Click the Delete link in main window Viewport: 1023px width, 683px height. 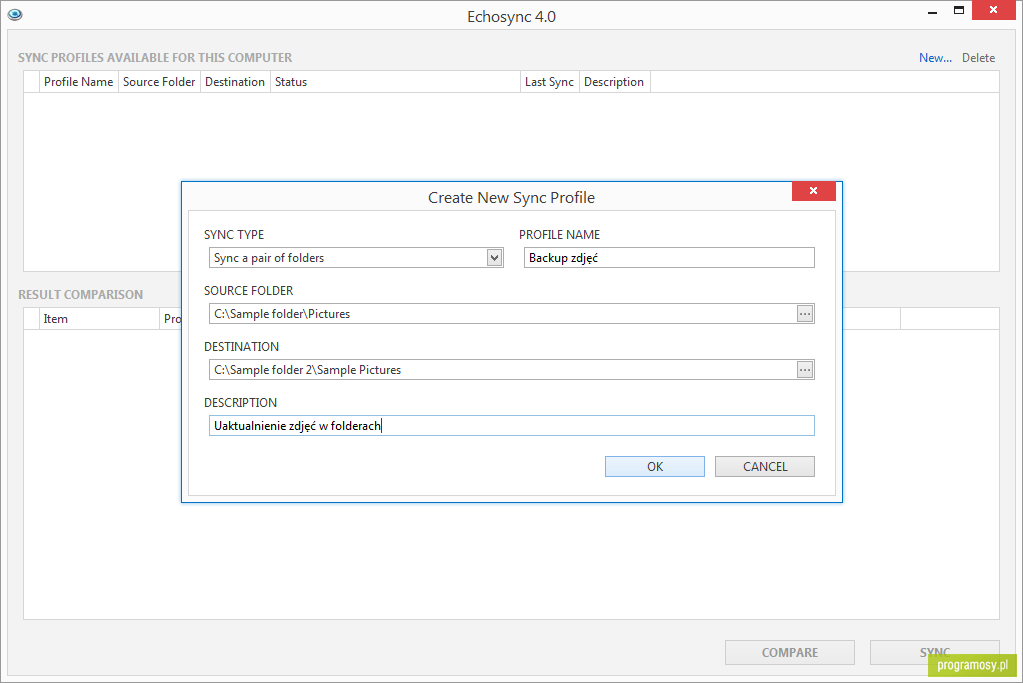978,58
